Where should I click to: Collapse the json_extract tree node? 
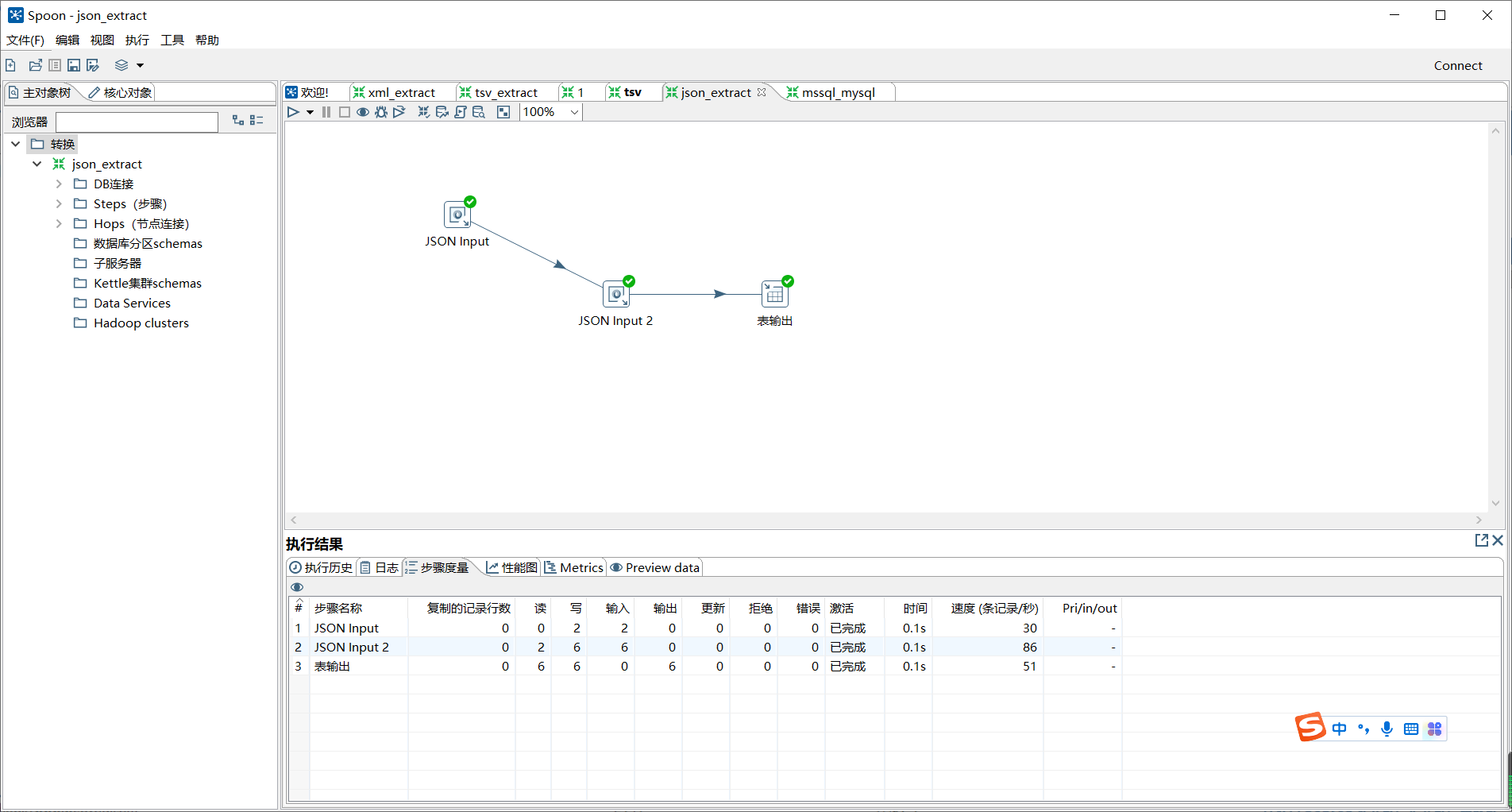pyautogui.click(x=37, y=164)
